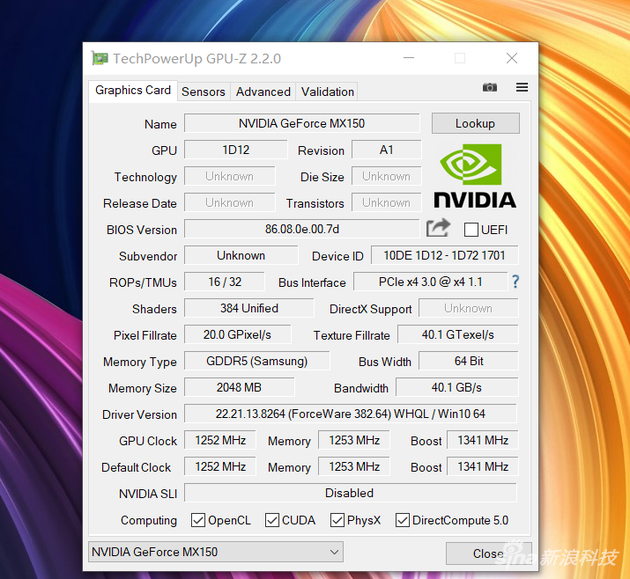Click the Name field NVIDIA GeForce MX150
Screen dimensions: 630x579
click(x=302, y=123)
